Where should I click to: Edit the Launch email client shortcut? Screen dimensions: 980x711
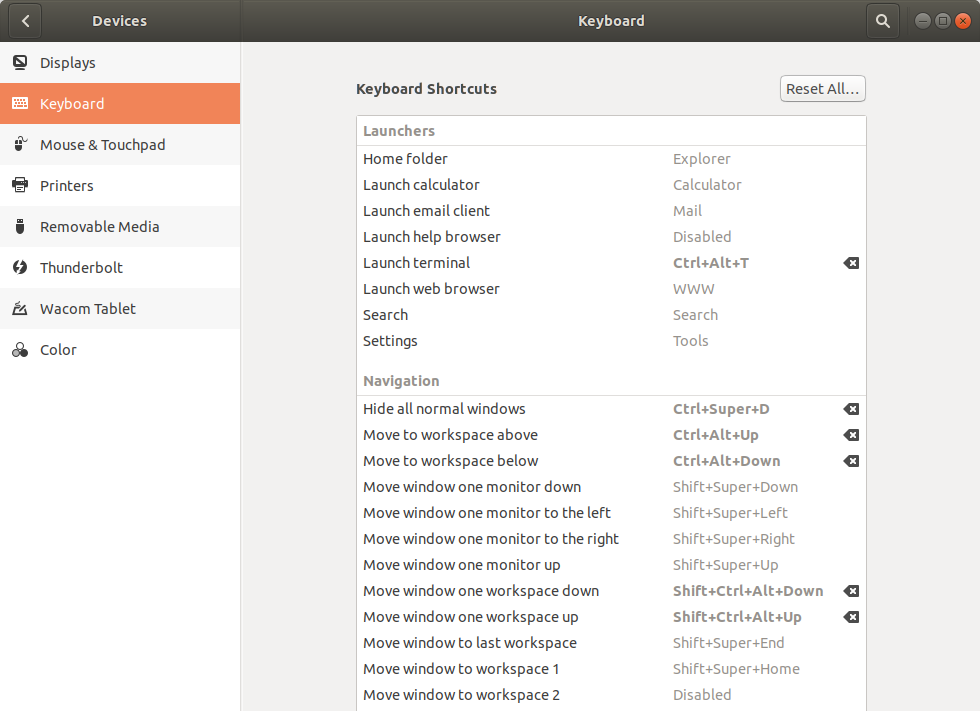611,211
